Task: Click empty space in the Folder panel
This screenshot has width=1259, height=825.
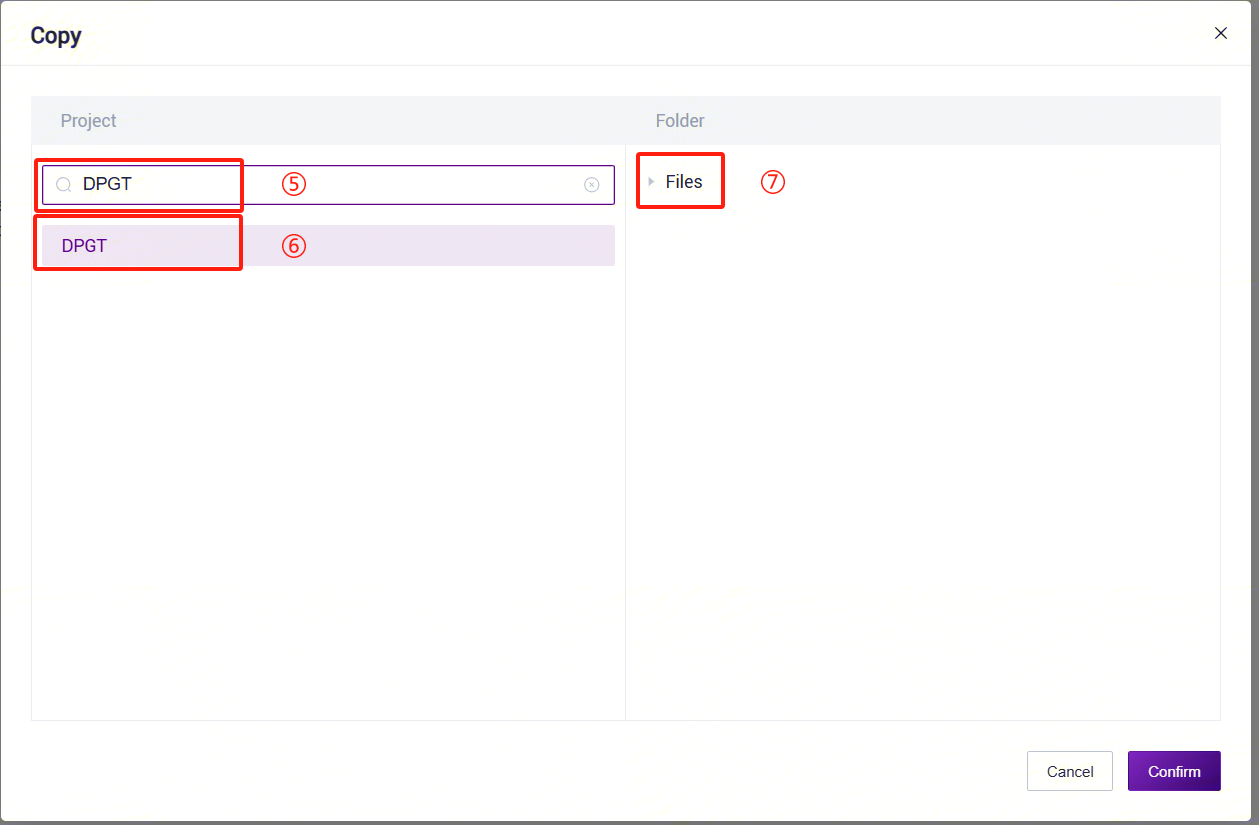Action: (x=922, y=460)
